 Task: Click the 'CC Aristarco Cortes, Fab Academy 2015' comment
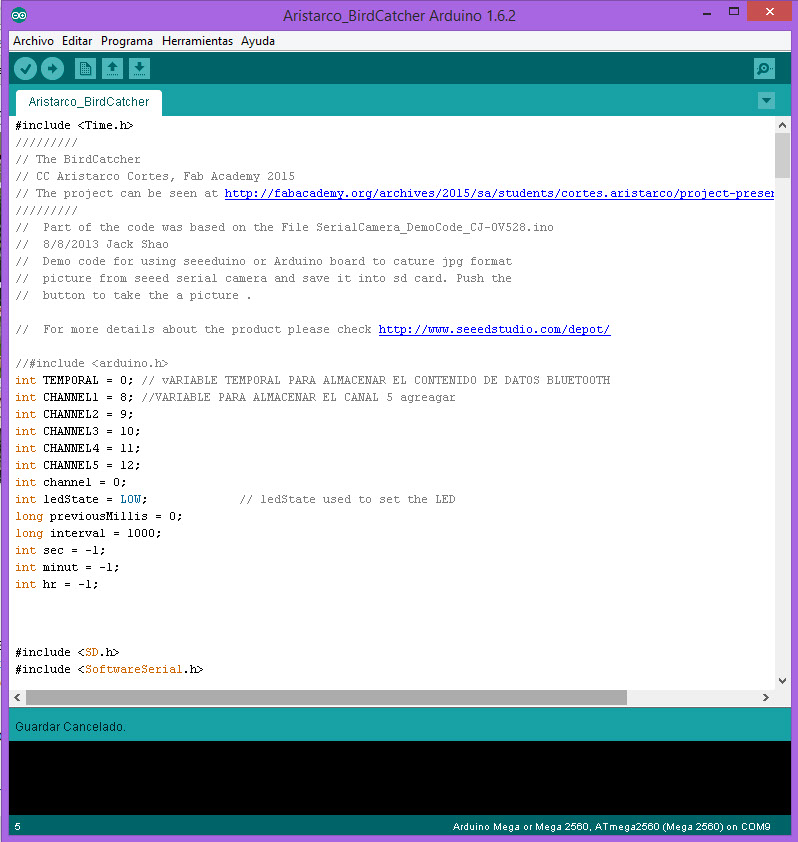pyautogui.click(x=165, y=177)
